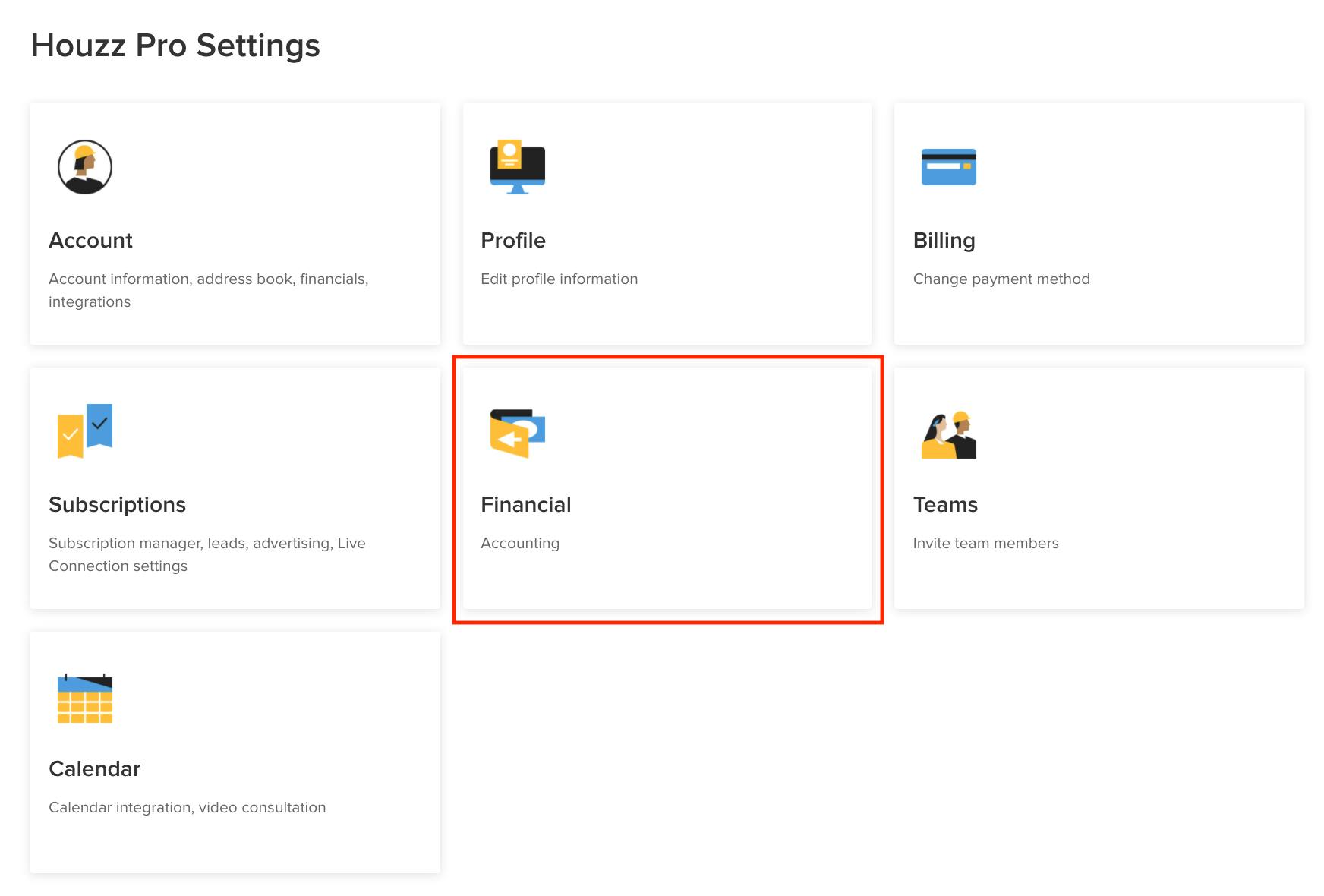
Task: Open the Financial settings heading
Action: 525,505
